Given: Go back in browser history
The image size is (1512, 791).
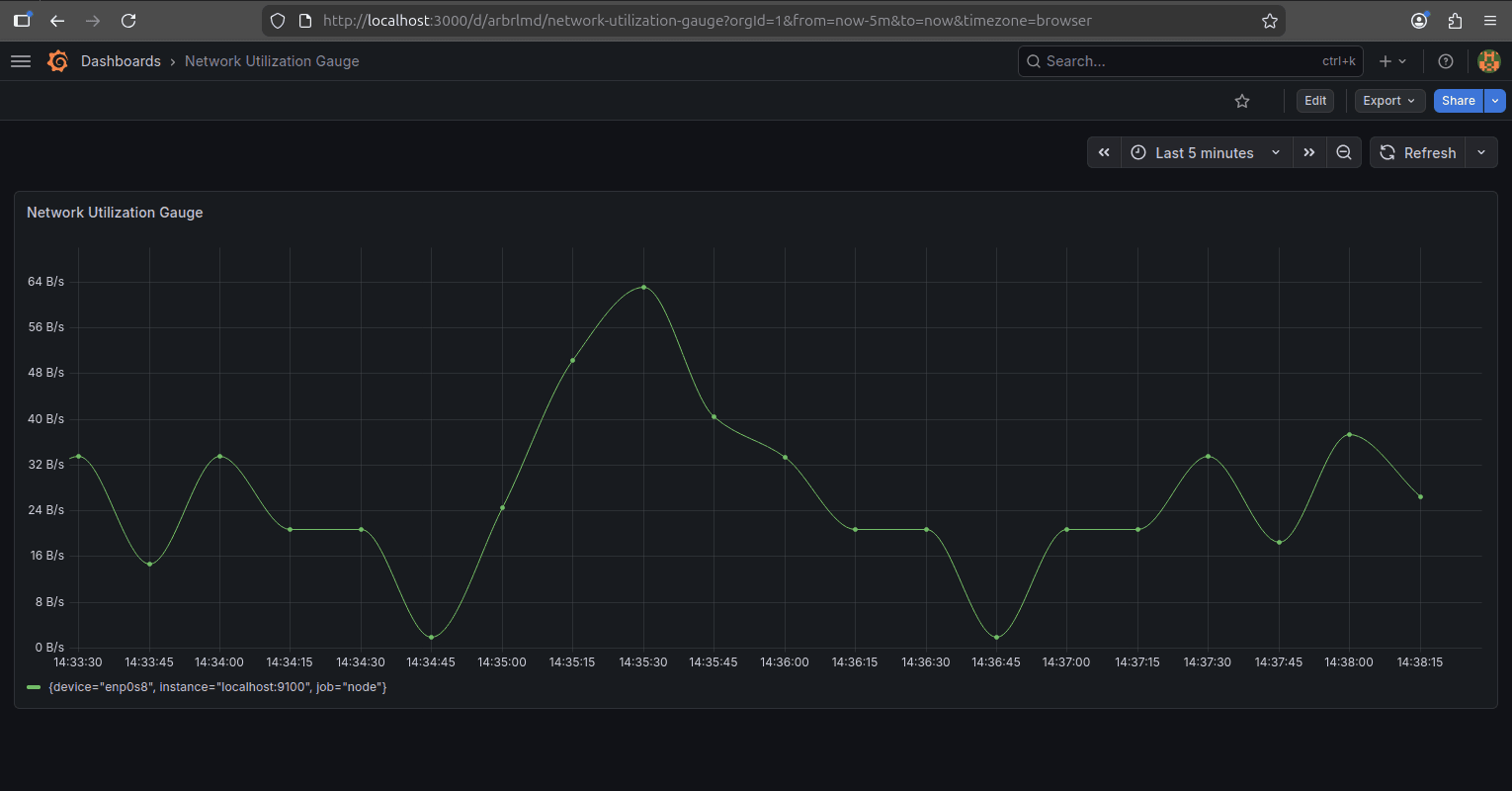Looking at the screenshot, I should pyautogui.click(x=57, y=21).
